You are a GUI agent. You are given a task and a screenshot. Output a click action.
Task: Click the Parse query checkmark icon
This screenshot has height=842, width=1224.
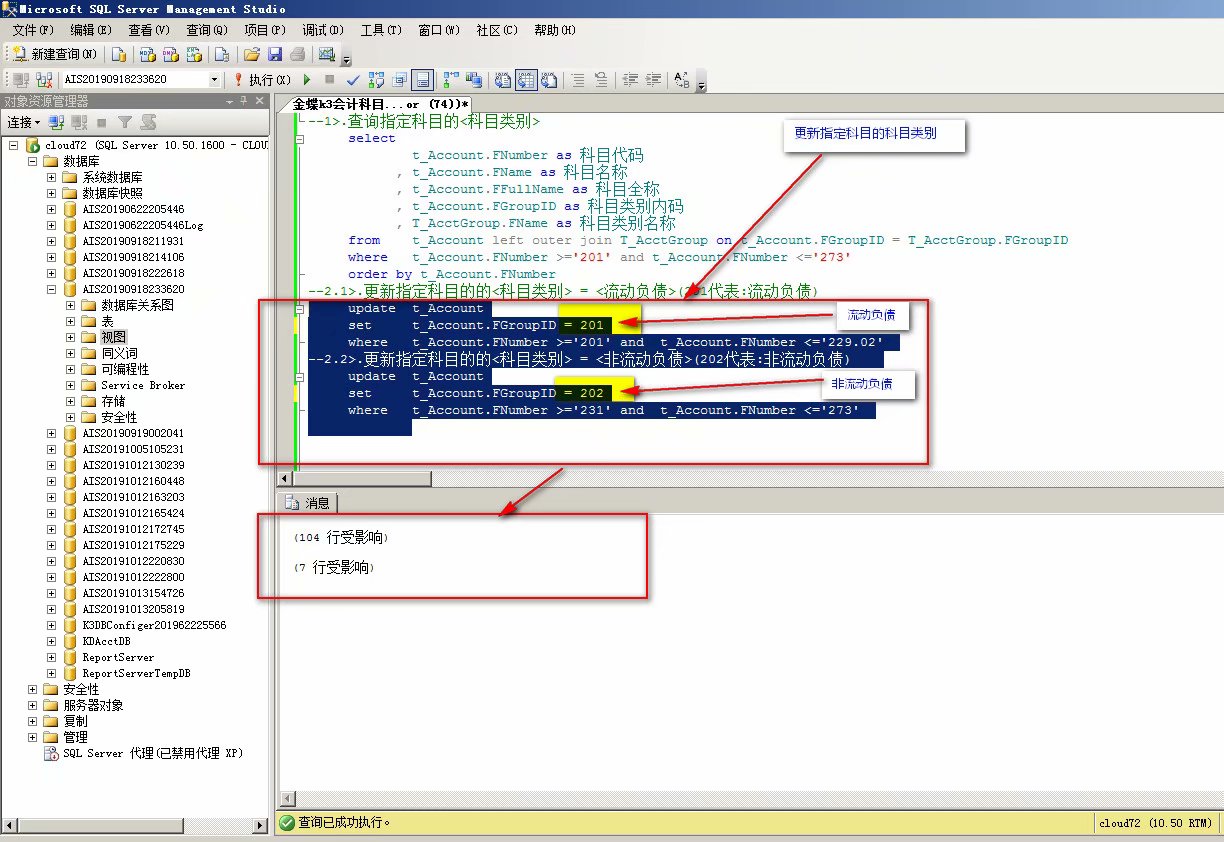click(x=353, y=79)
